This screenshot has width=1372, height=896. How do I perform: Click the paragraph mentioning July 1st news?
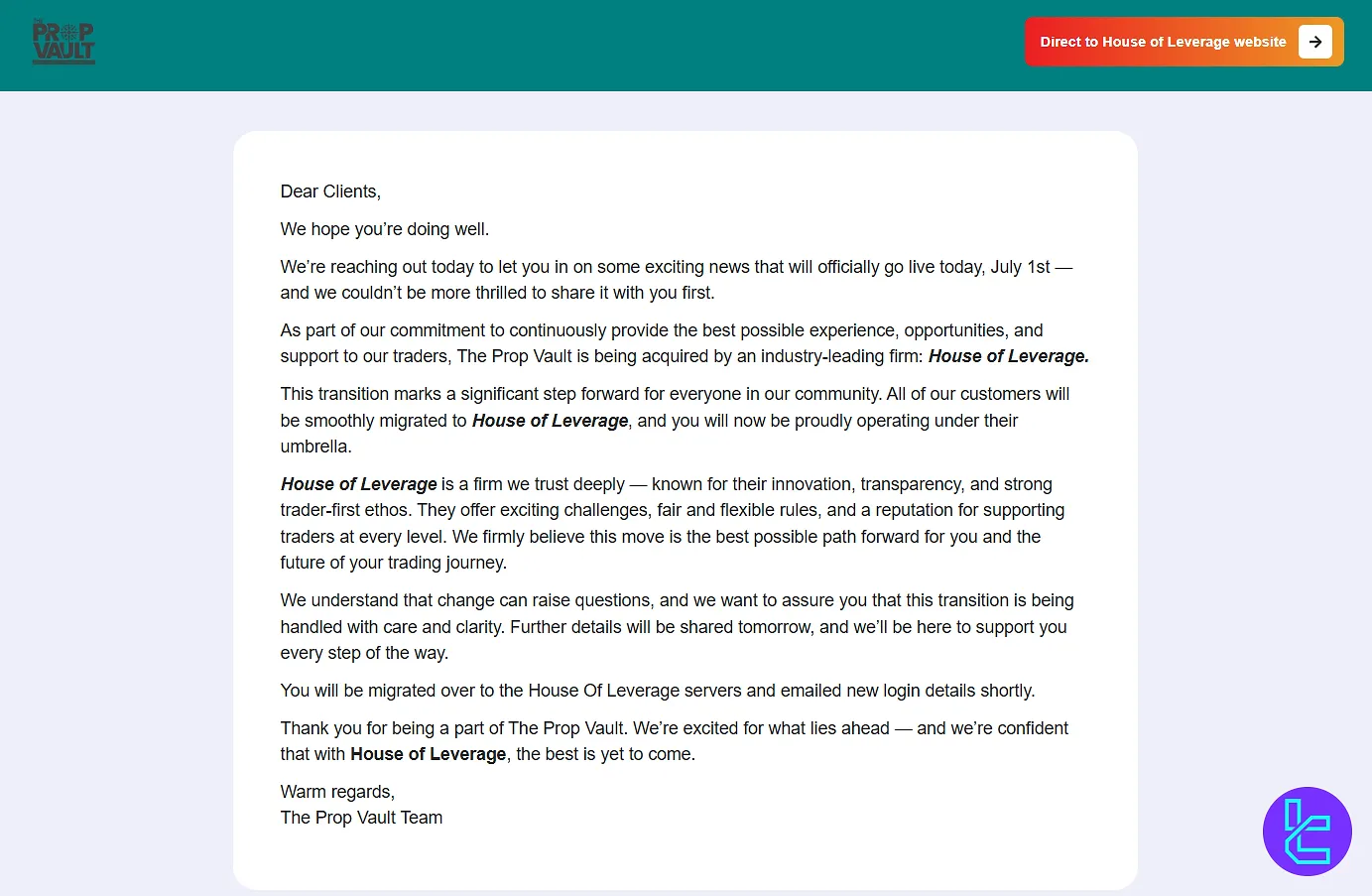(675, 280)
